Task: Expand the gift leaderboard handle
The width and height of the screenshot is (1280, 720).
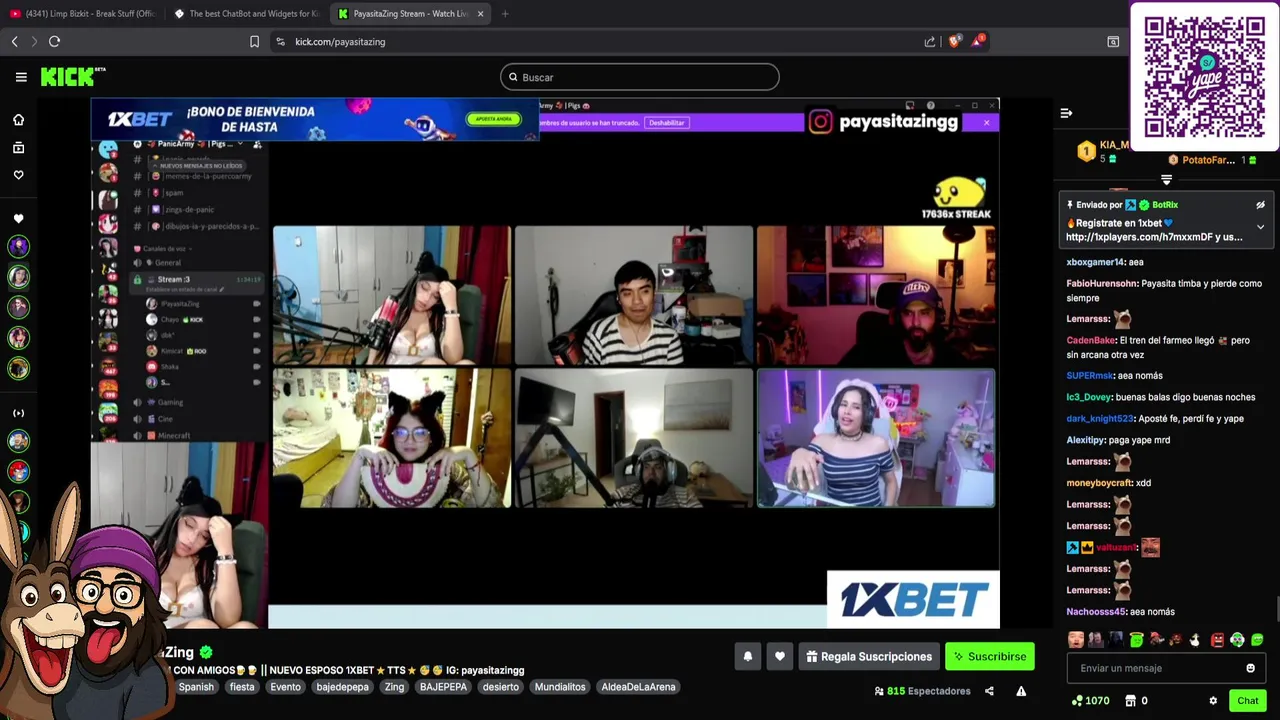Action: (x=1166, y=180)
